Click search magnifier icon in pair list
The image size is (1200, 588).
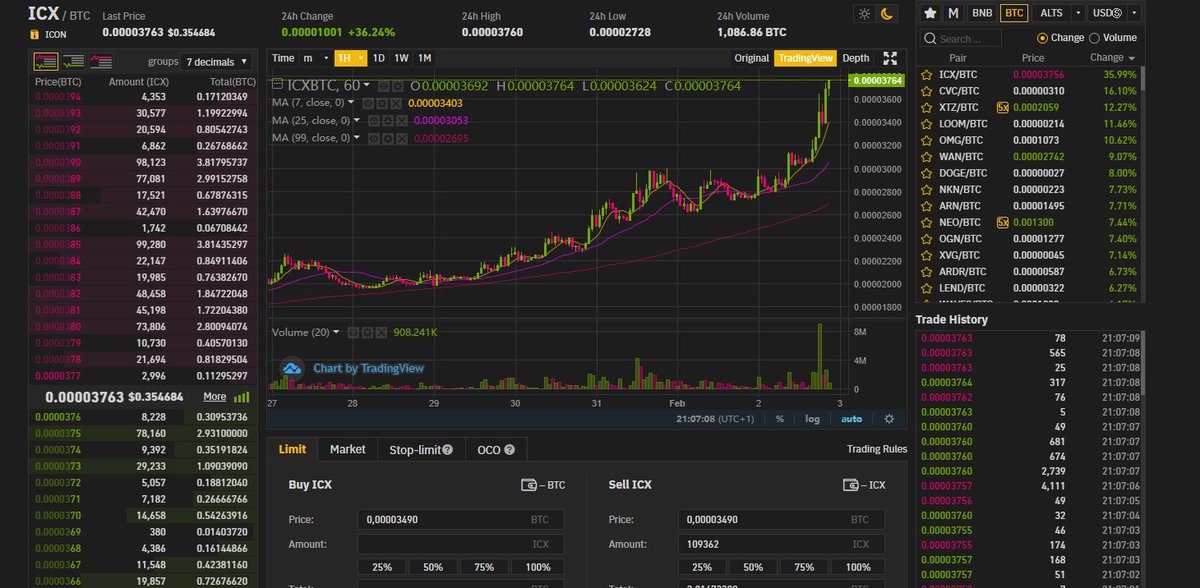pyautogui.click(x=930, y=38)
